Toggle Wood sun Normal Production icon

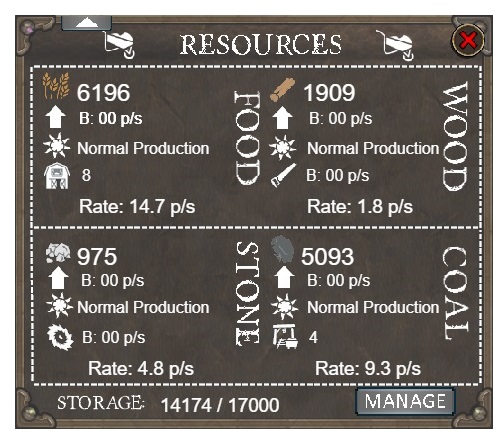pos(282,147)
